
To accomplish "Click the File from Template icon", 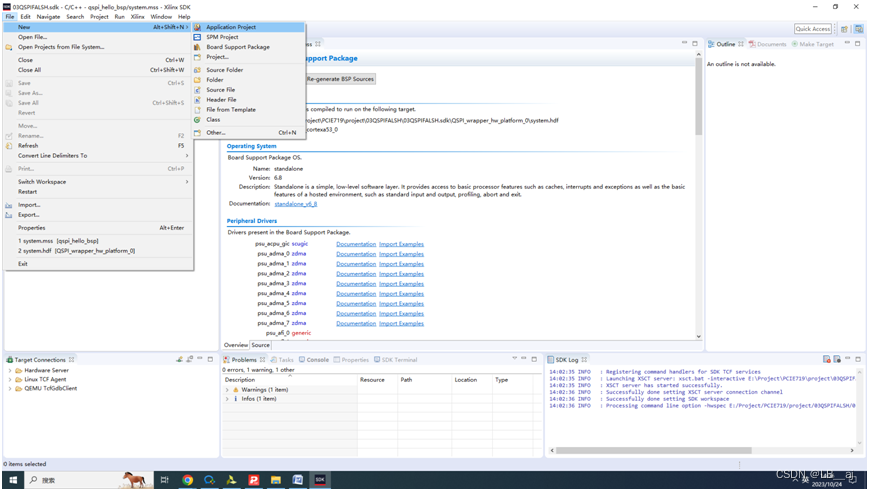I will (x=197, y=110).
